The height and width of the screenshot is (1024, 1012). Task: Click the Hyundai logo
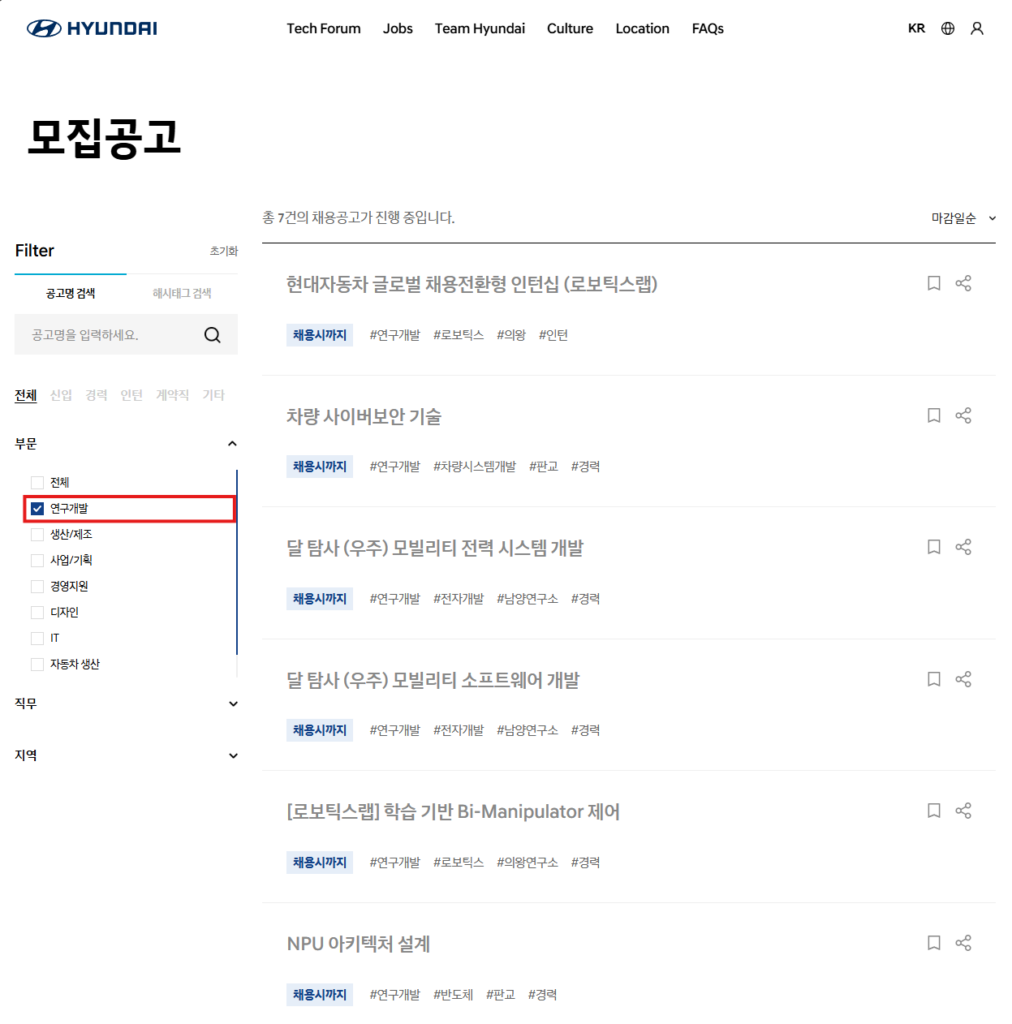coord(91,28)
